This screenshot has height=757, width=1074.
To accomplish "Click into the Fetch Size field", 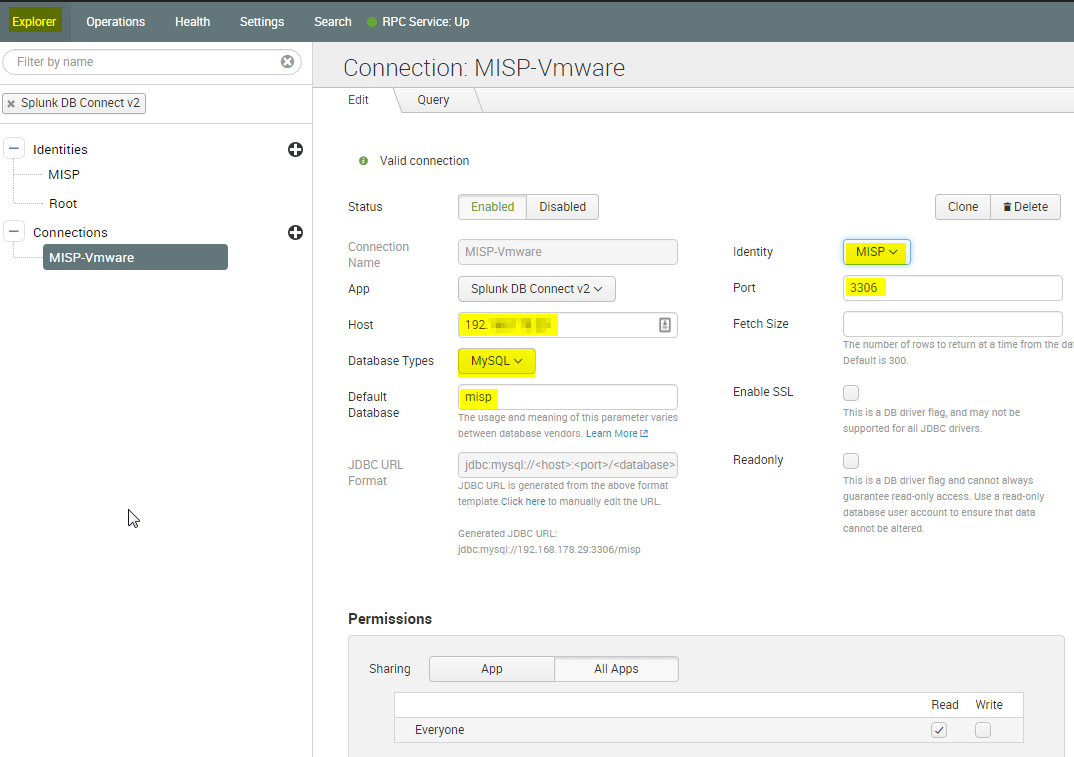I will 953,324.
